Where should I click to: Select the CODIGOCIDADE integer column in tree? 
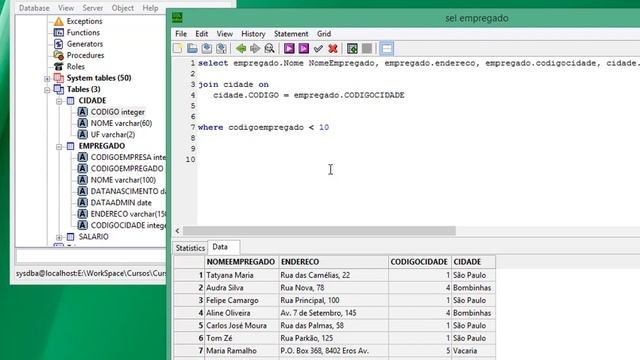[x=128, y=225]
